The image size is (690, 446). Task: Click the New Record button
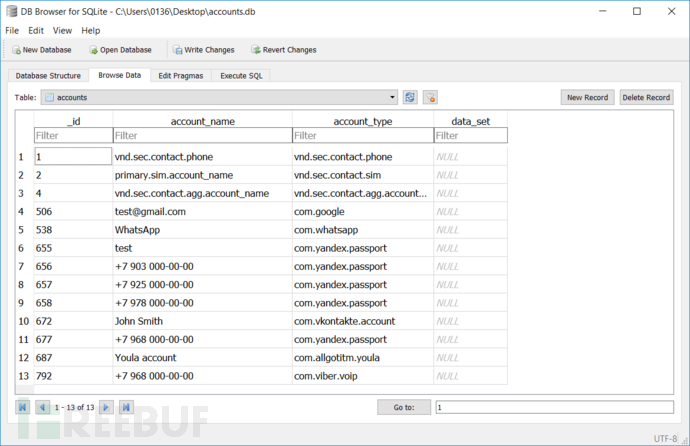click(x=587, y=97)
